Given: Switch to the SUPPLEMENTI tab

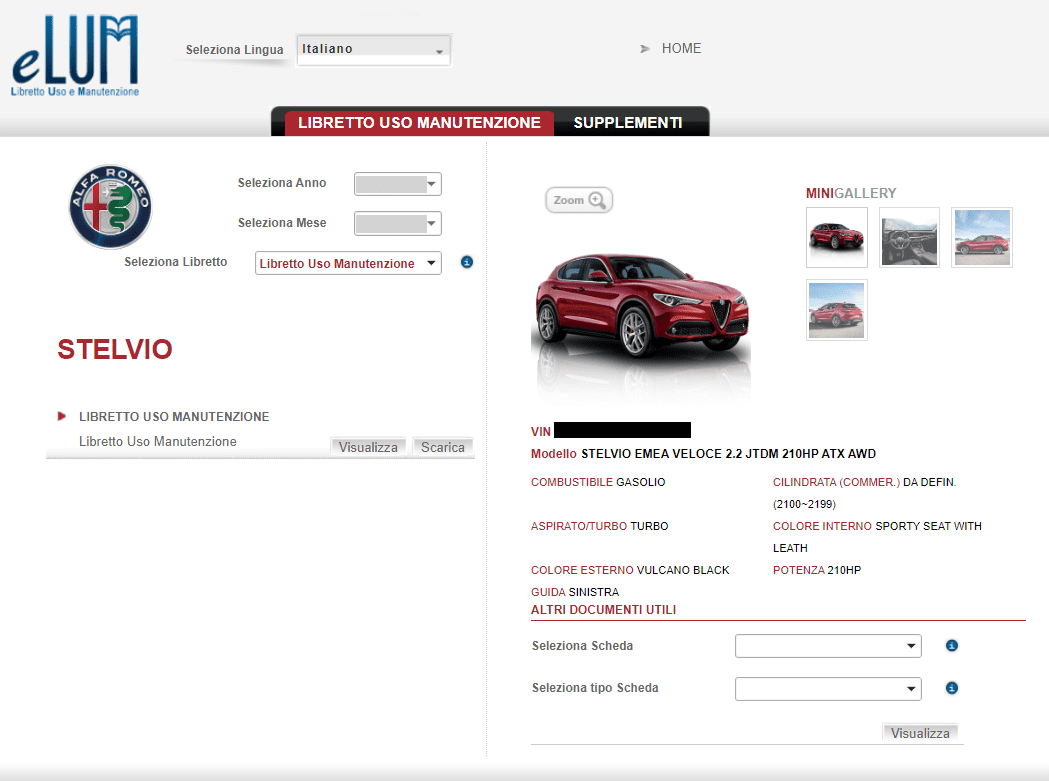Looking at the screenshot, I should pyautogui.click(x=628, y=123).
